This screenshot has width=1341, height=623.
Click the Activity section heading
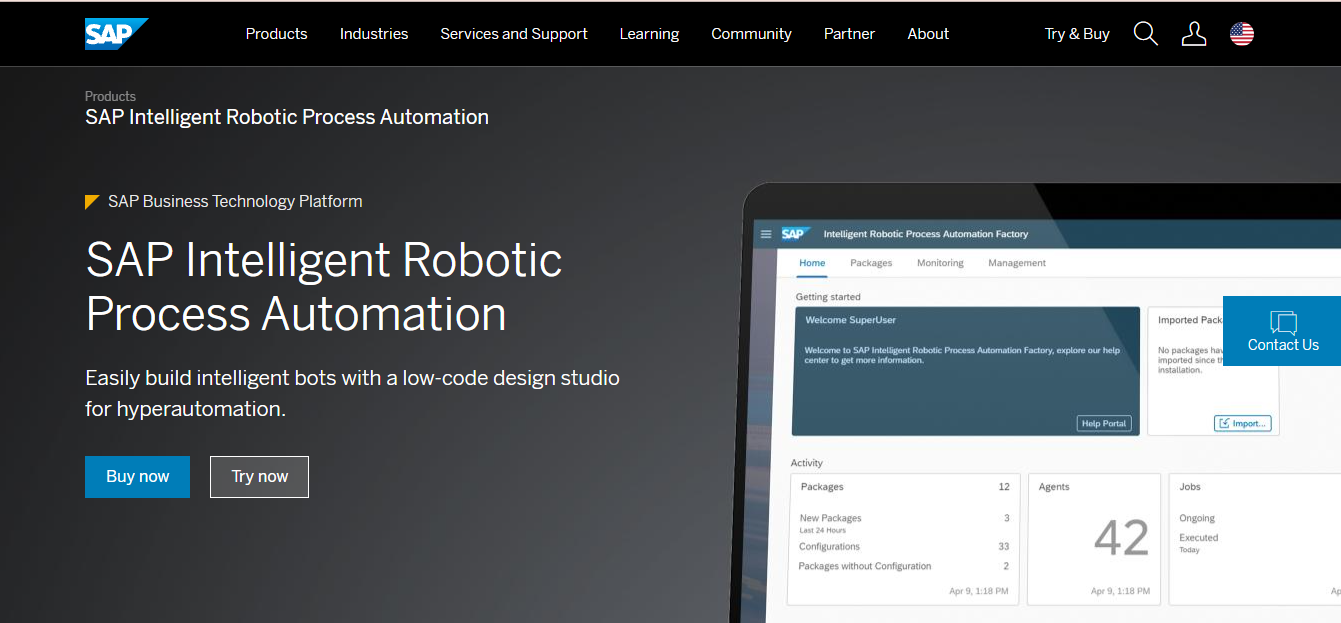807,463
